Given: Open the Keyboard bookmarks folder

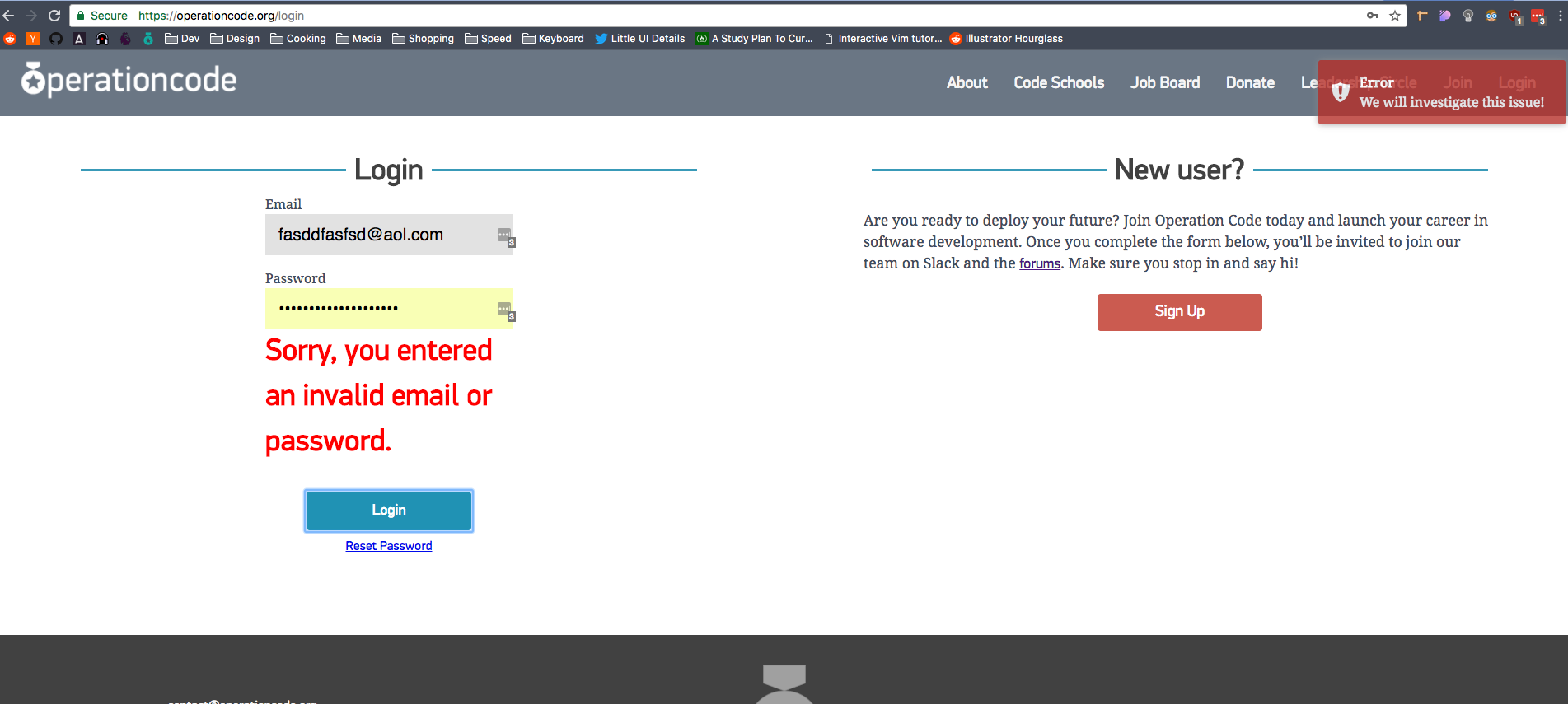Looking at the screenshot, I should (x=553, y=39).
